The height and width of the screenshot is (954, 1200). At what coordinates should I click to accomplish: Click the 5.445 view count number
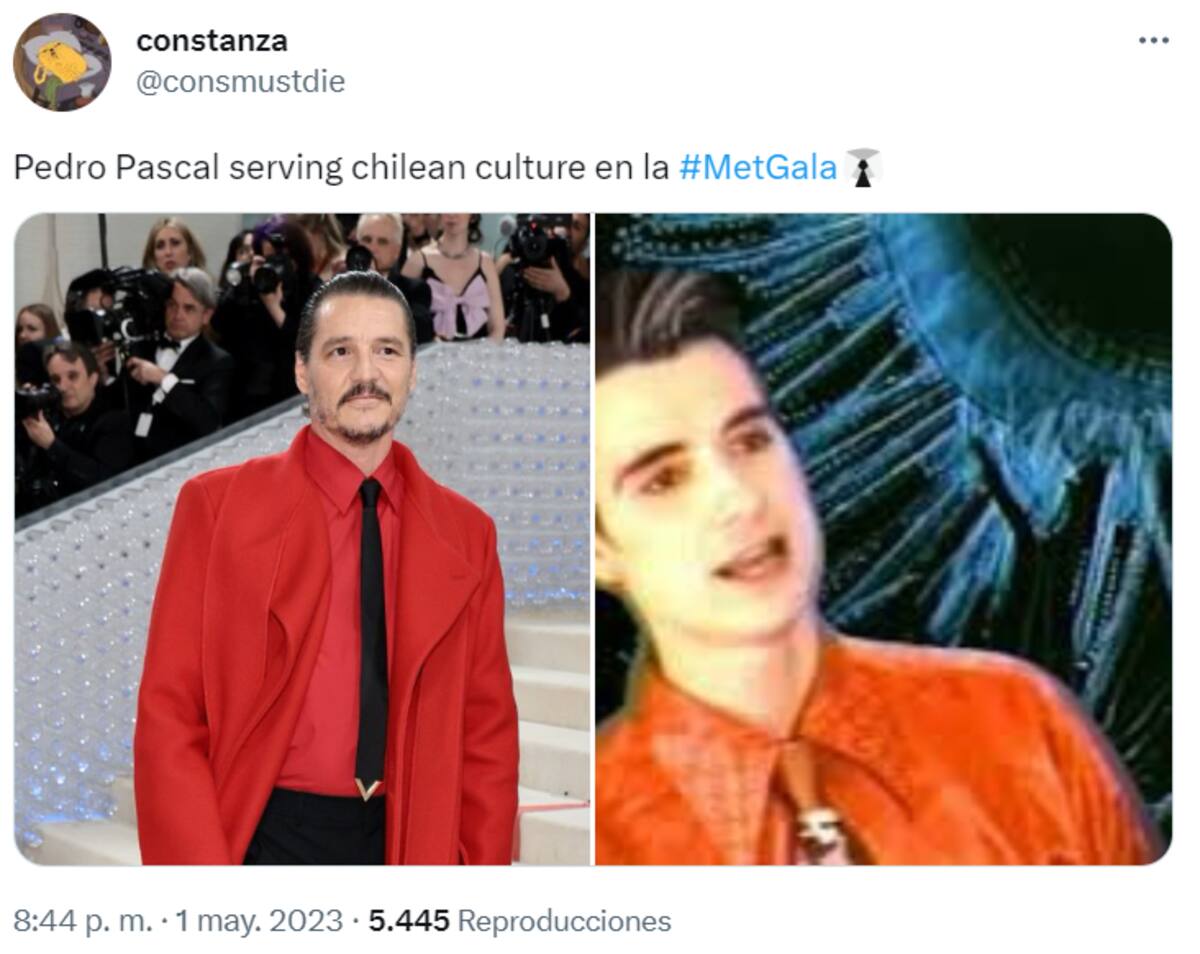[x=409, y=920]
